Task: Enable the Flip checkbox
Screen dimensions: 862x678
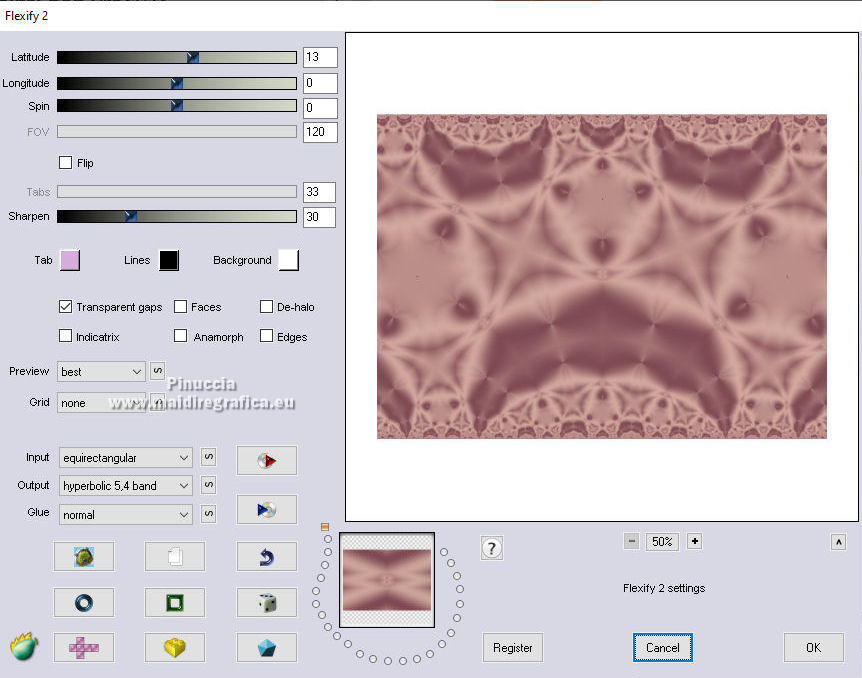Action: click(66, 163)
